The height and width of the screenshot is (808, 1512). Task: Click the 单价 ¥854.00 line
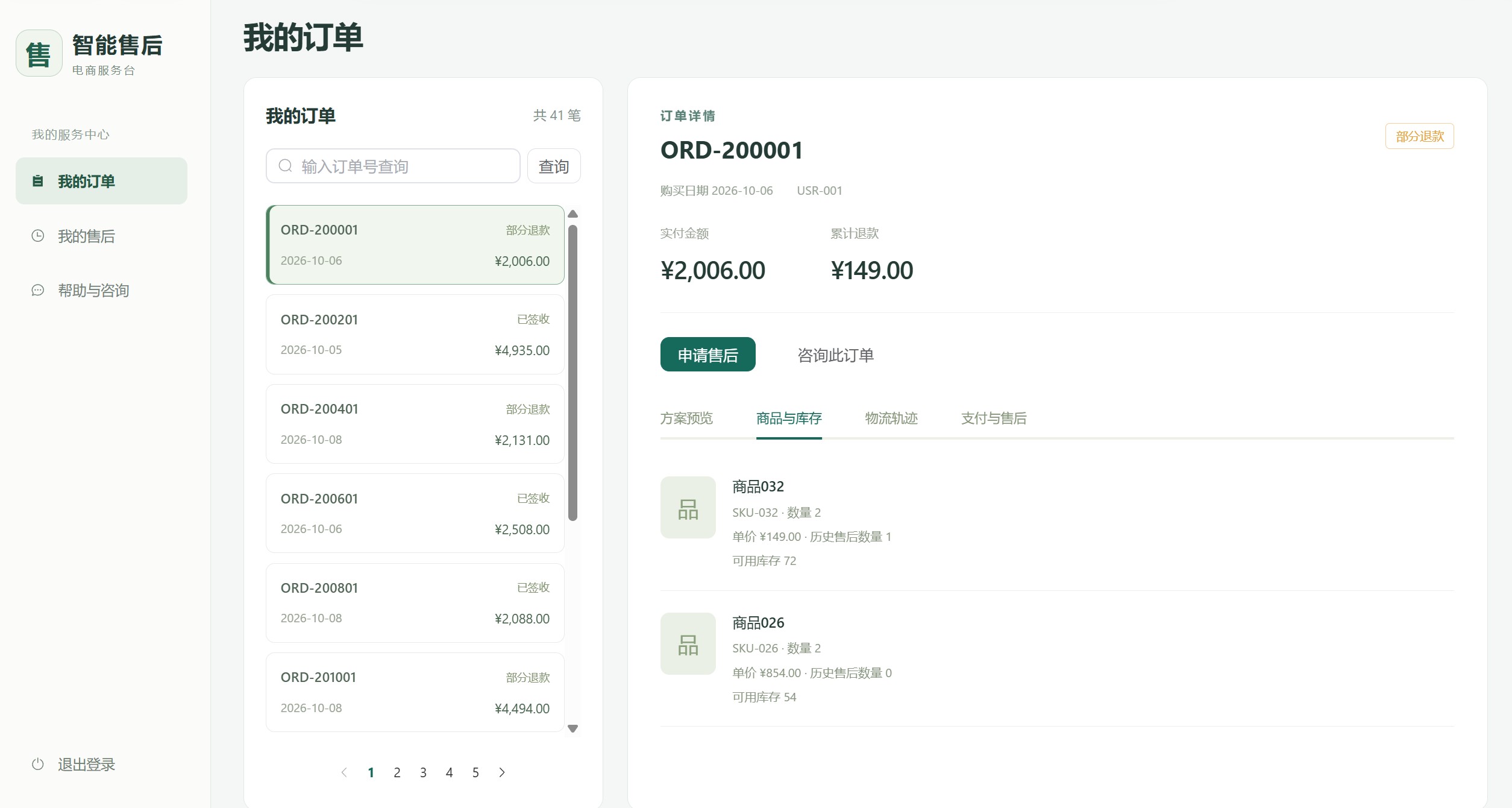pos(812,673)
